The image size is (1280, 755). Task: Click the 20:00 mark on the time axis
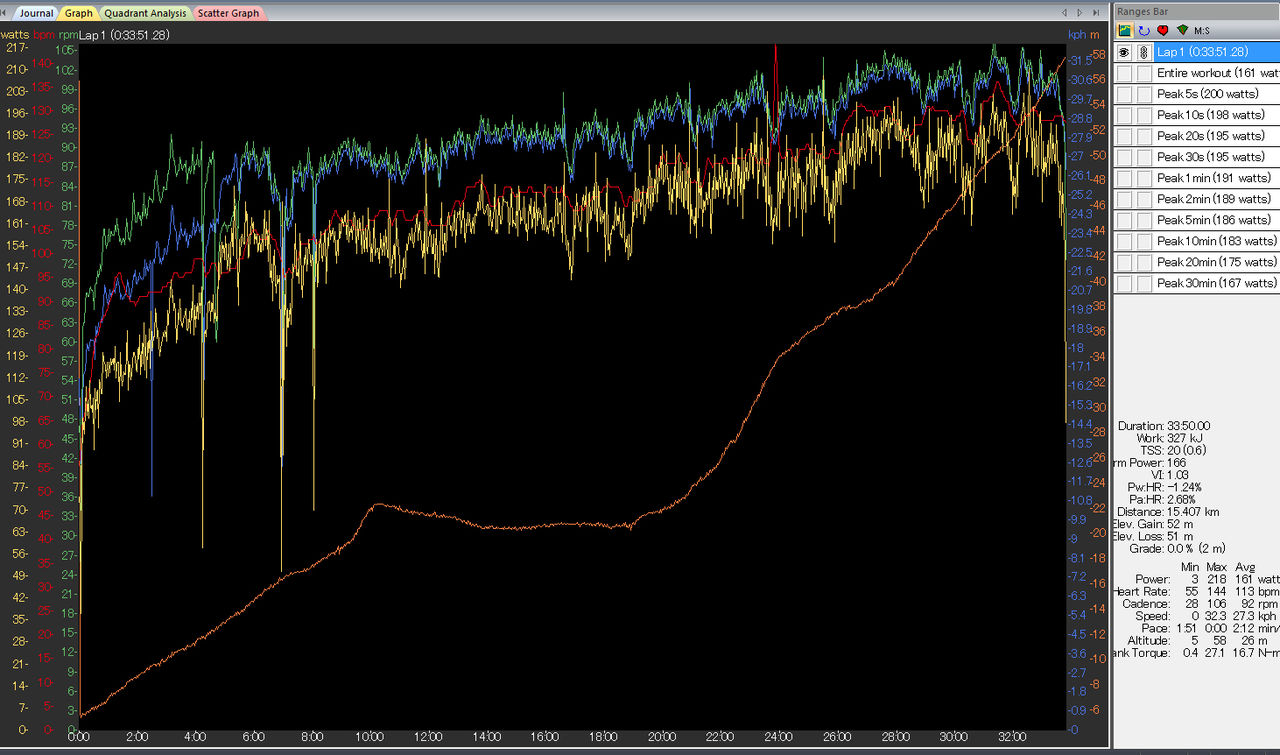[x=662, y=737]
